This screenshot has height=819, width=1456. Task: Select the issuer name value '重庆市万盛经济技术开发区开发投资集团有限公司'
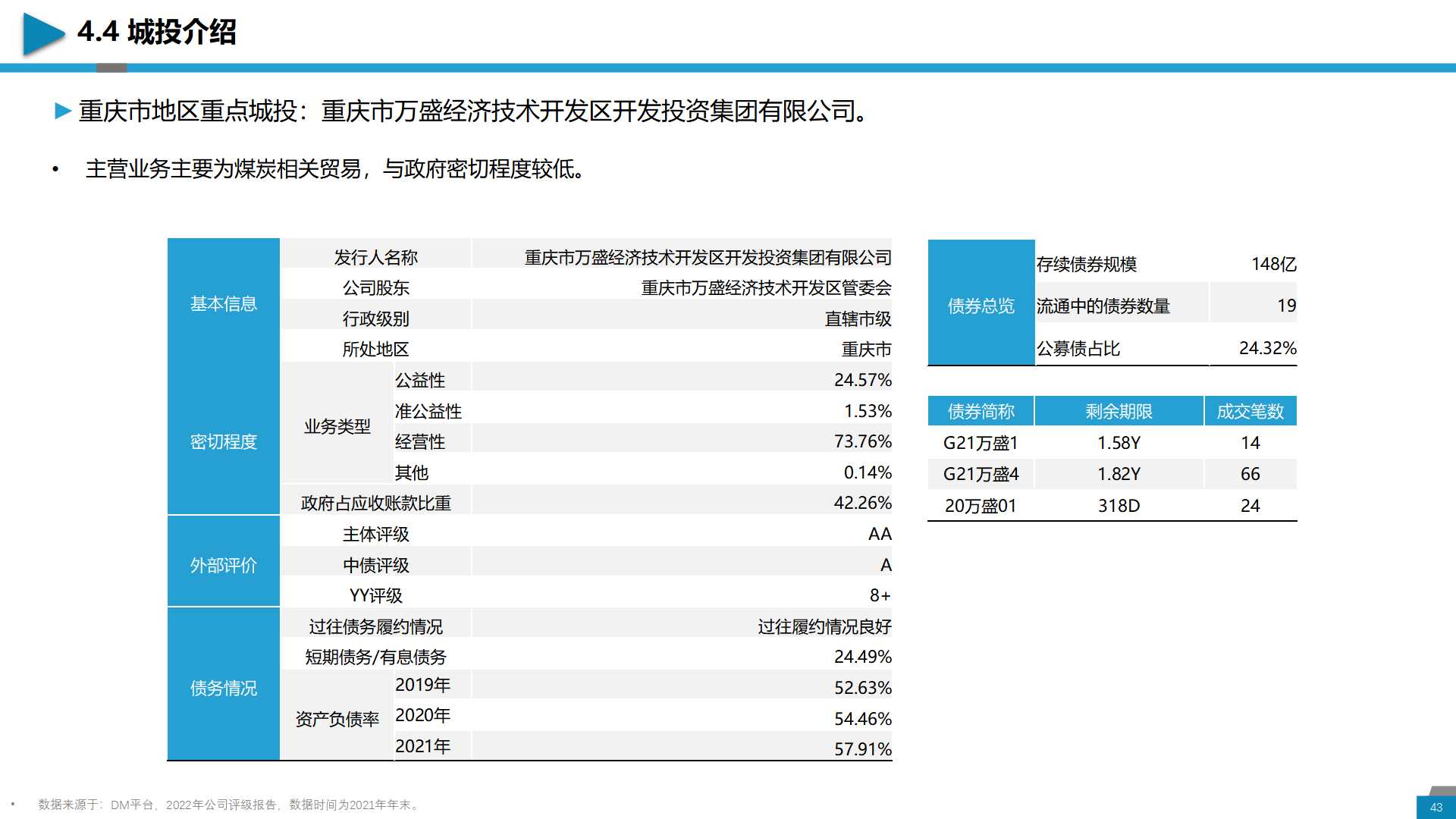click(x=708, y=258)
